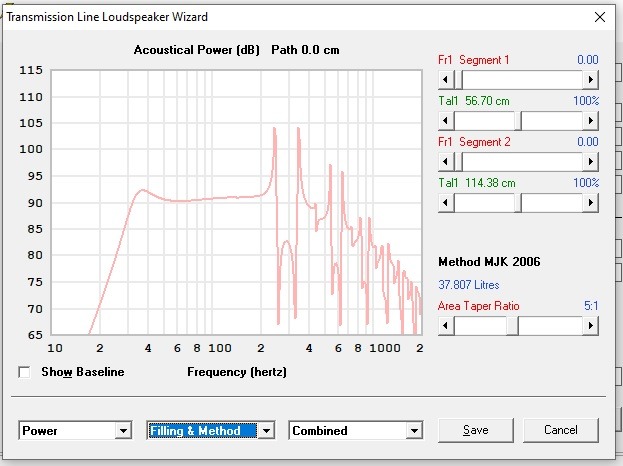This screenshot has height=466, width=623.
Task: Click the Tal1 114.38 cm label
Action: 477,183
